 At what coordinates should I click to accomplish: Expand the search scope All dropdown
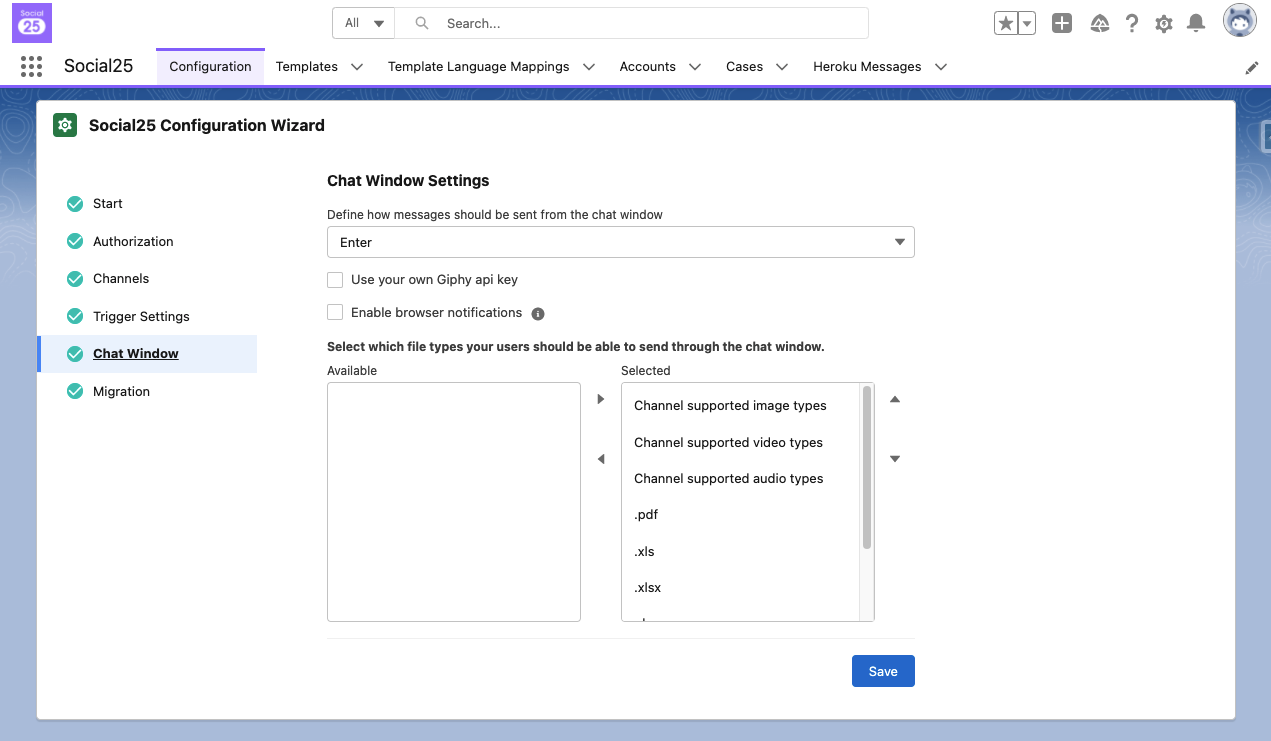pos(364,23)
